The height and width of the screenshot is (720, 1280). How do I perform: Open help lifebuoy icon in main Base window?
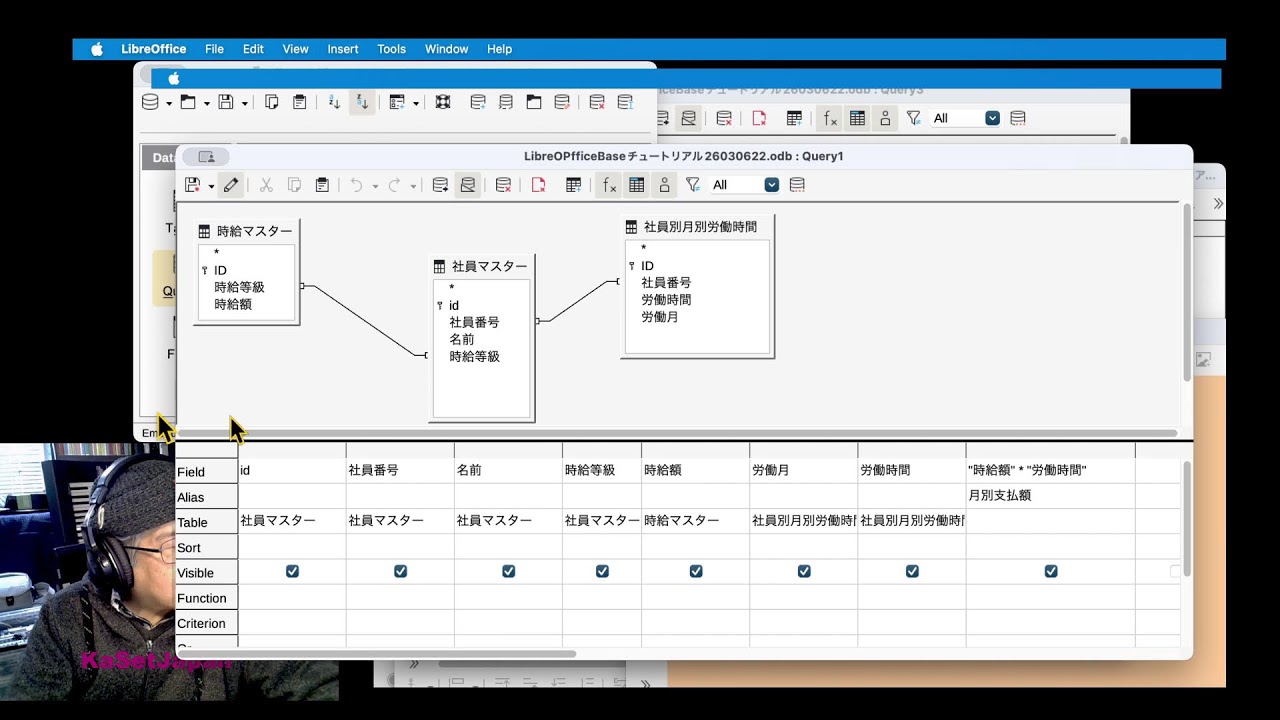click(x=443, y=102)
